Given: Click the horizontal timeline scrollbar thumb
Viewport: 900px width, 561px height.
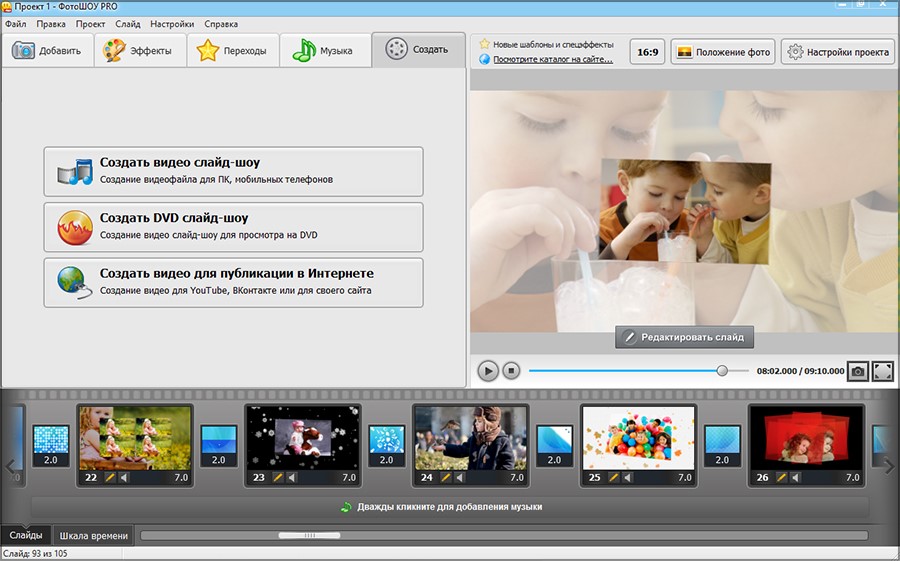Looking at the screenshot, I should click(309, 536).
